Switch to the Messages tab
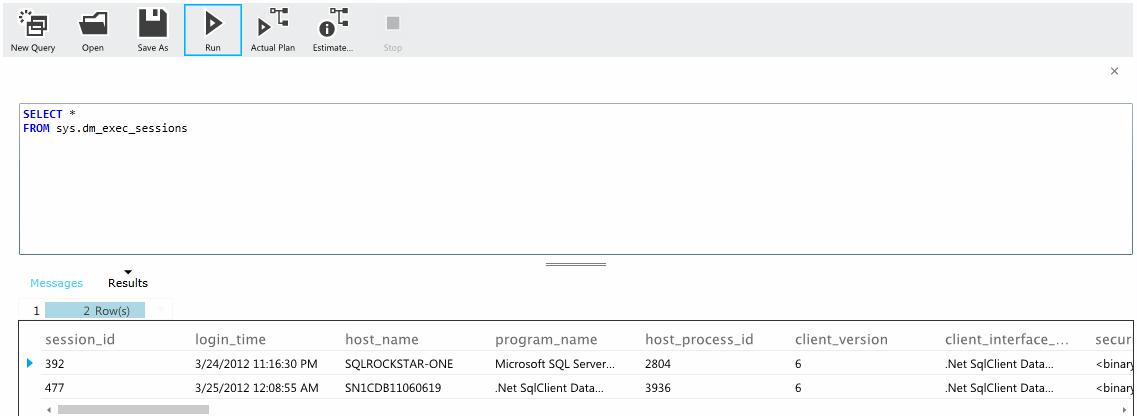The height and width of the screenshot is (416, 1137). coord(57,283)
